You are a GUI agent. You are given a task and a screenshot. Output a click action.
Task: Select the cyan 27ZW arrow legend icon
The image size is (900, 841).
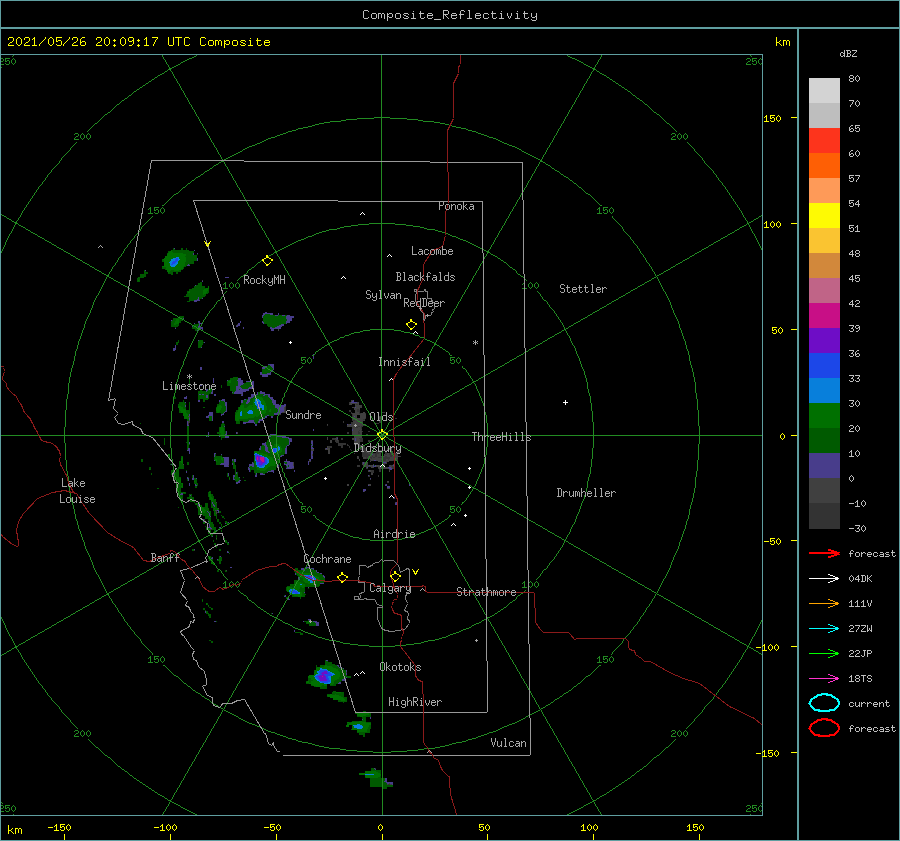(824, 629)
